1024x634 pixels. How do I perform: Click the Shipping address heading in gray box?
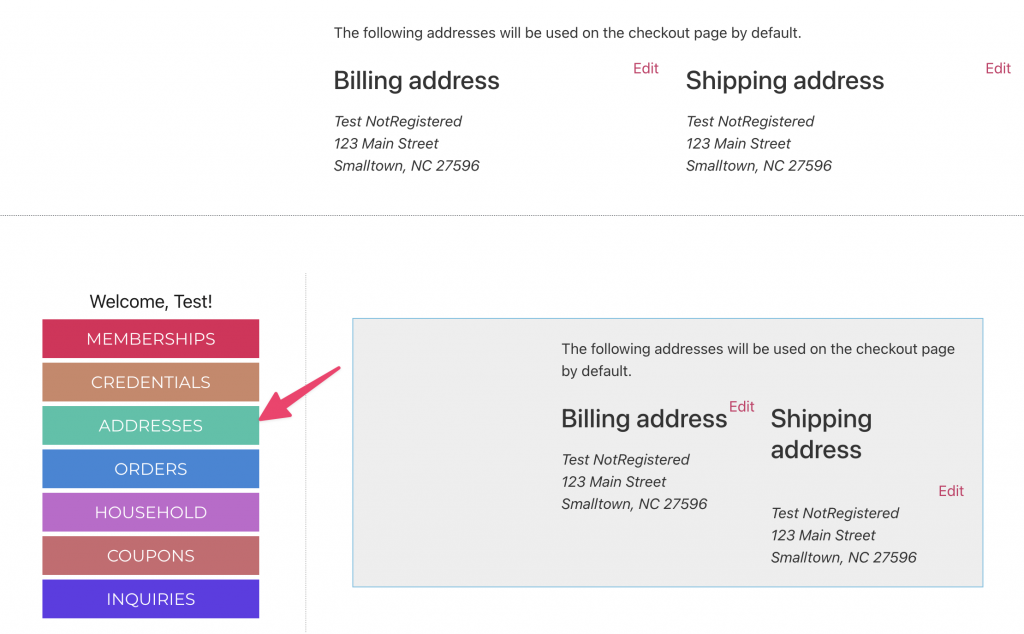(820, 434)
